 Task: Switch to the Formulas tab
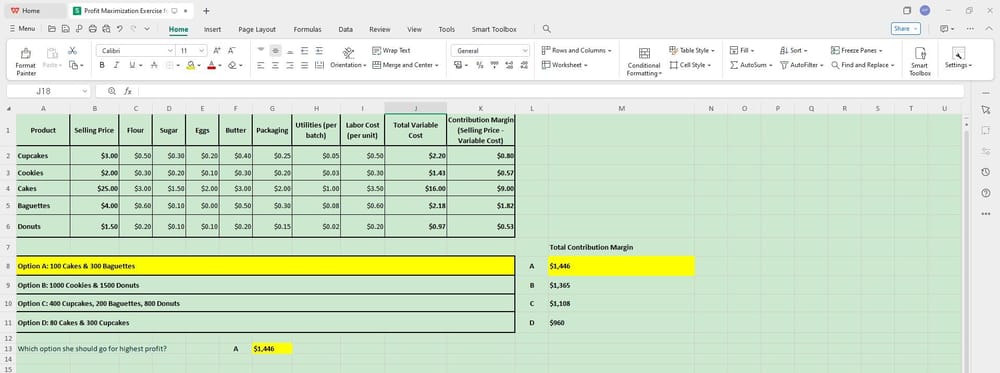pos(307,29)
